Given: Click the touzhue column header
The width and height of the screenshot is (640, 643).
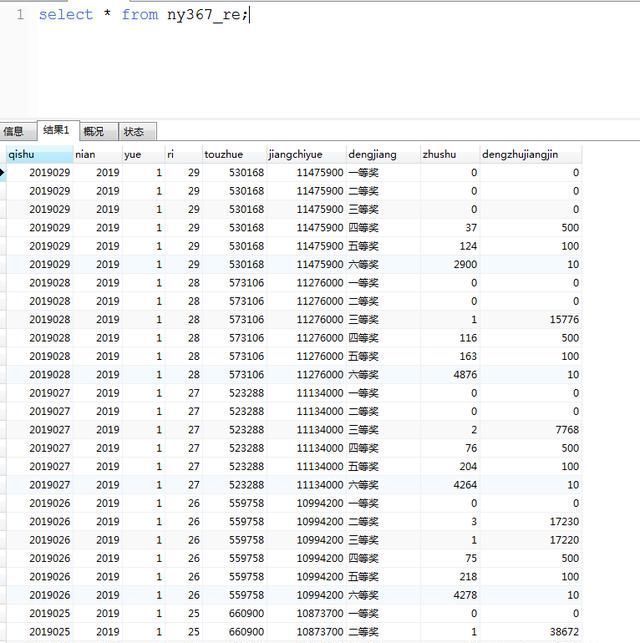Looking at the screenshot, I should point(233,154).
